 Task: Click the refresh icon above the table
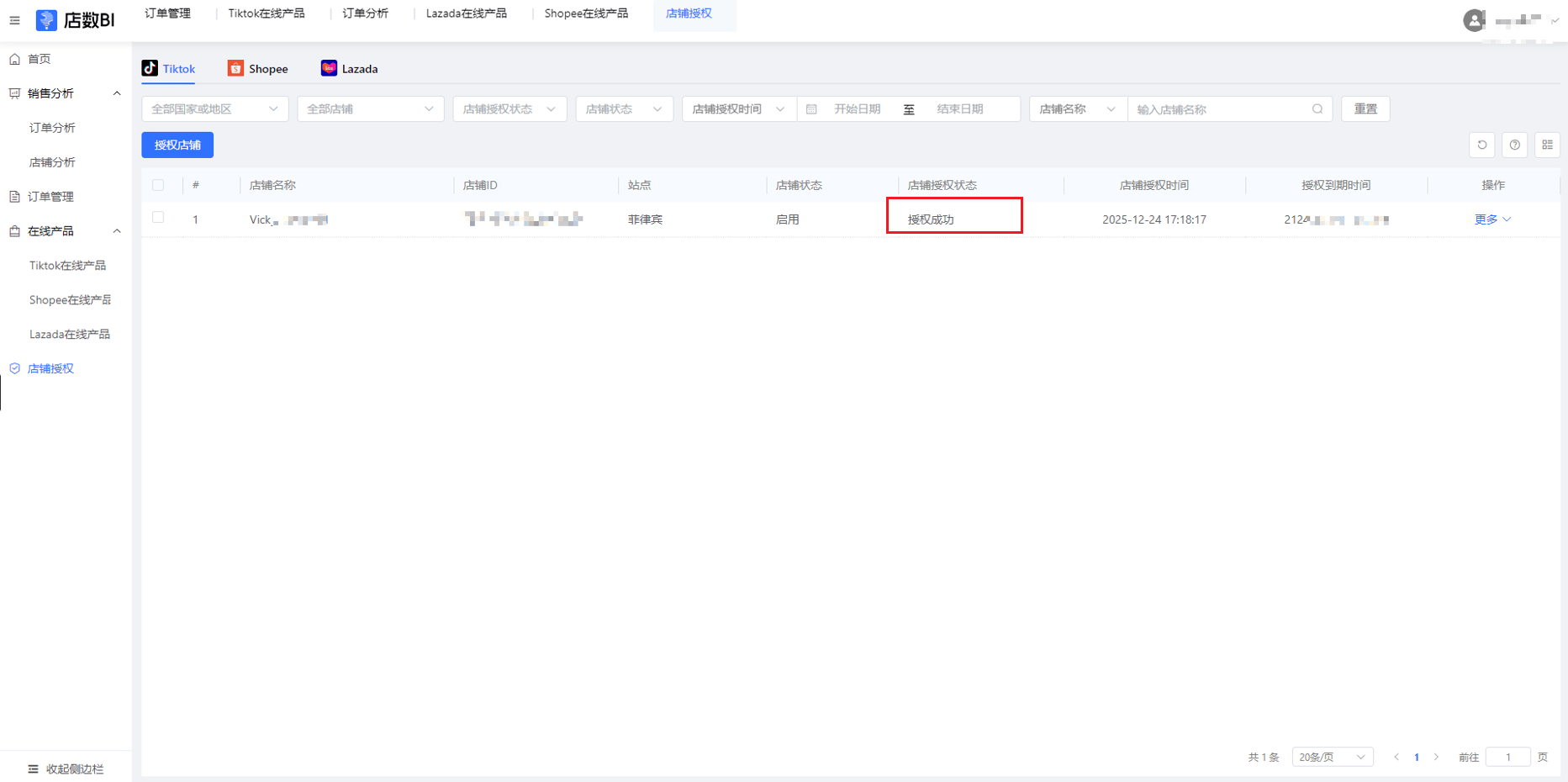click(x=1481, y=145)
